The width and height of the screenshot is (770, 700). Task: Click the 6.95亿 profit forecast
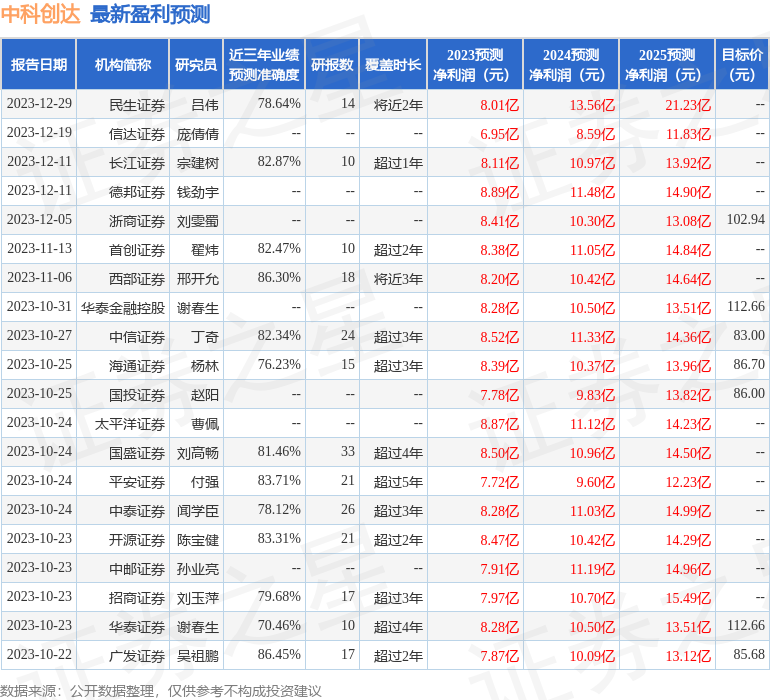[499, 134]
